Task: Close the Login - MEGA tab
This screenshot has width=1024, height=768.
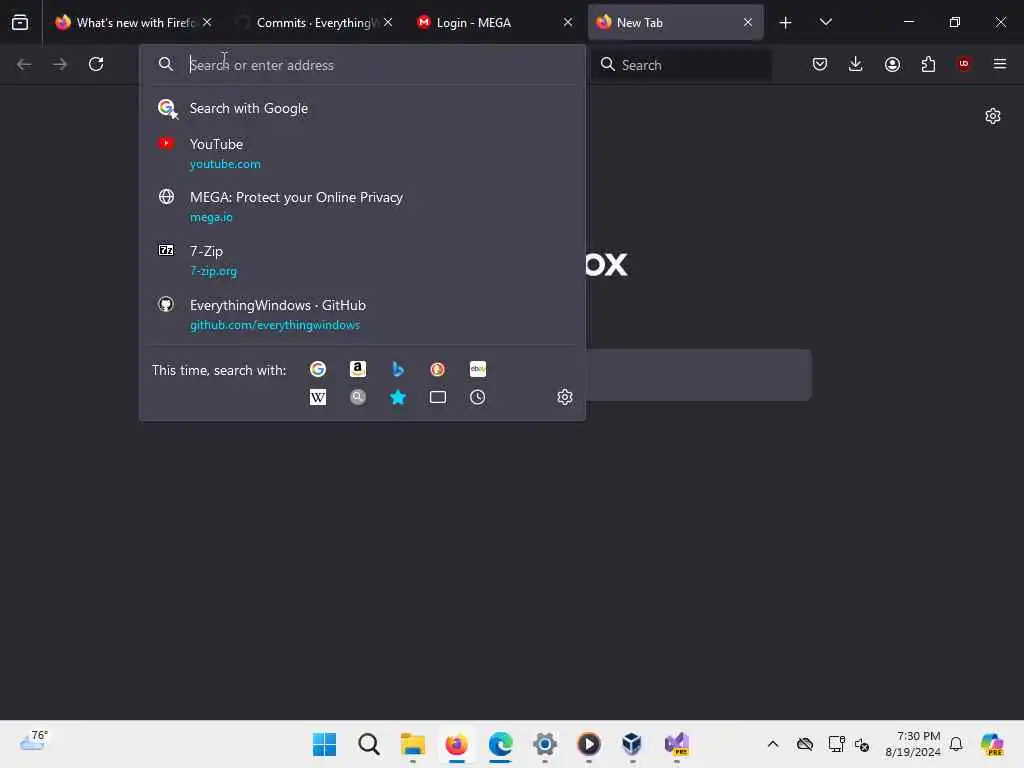Action: (568, 22)
